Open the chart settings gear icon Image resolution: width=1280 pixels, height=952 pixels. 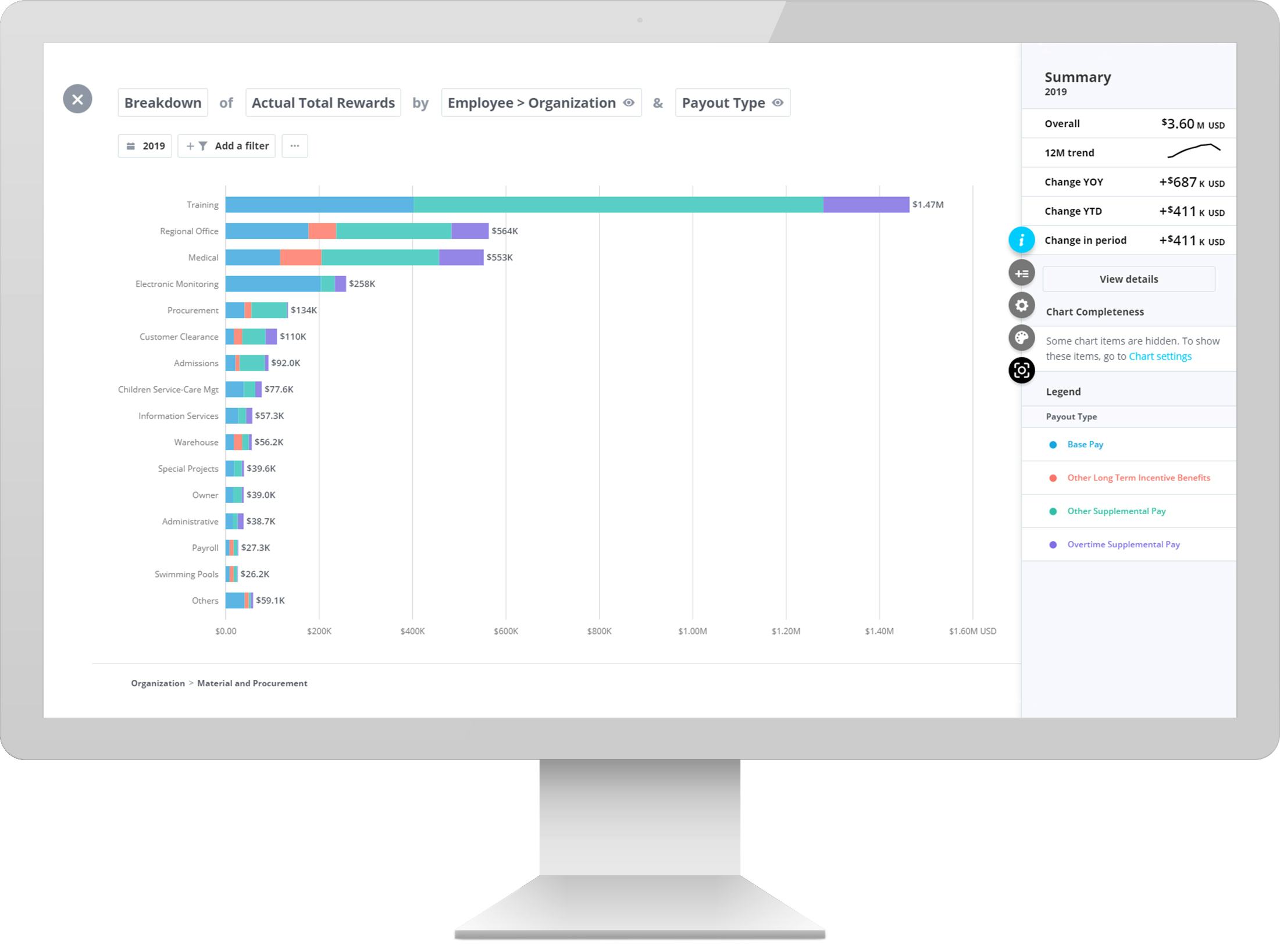pyautogui.click(x=1021, y=305)
